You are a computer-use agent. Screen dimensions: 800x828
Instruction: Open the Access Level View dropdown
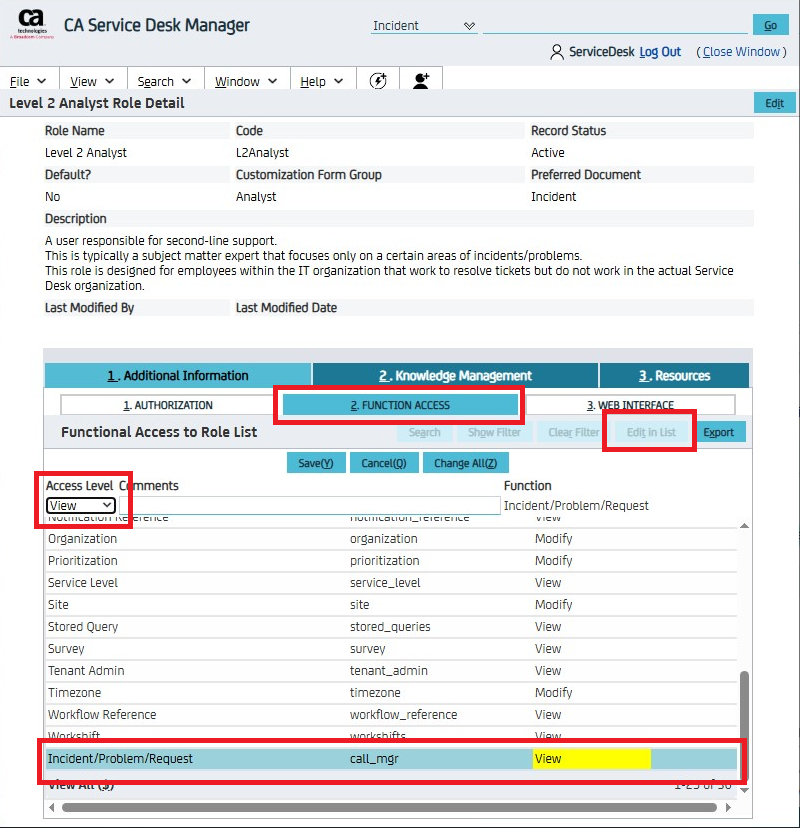81,505
